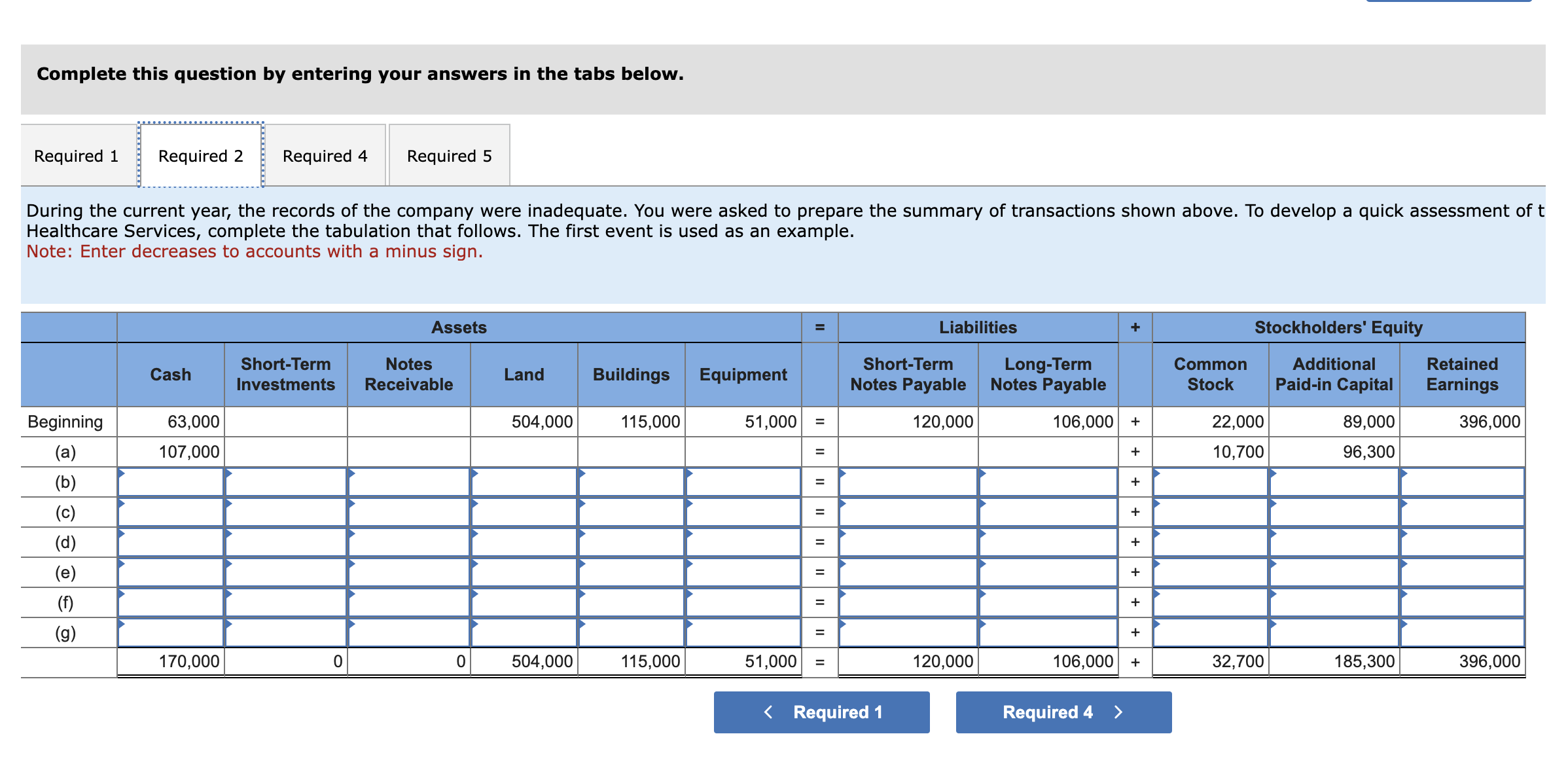Select the Required 2 tab
1568x770 pixels.
[200, 156]
